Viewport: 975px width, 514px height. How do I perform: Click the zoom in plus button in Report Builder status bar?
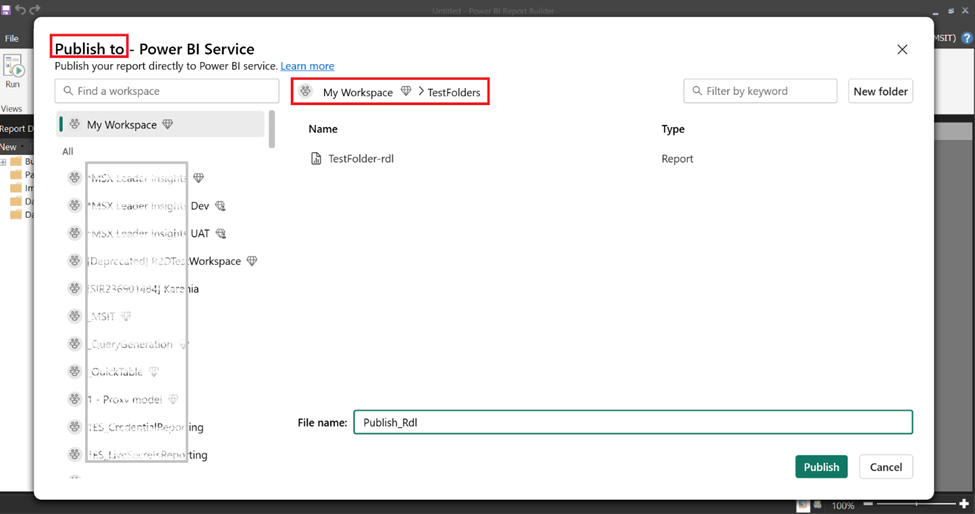click(964, 504)
